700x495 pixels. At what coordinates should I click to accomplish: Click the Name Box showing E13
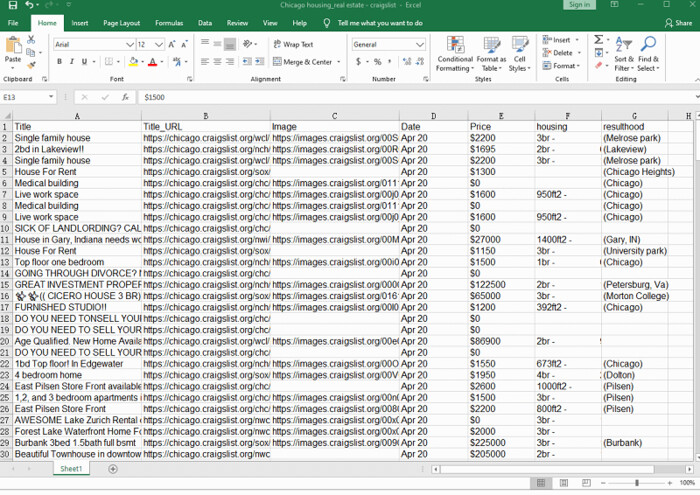(28, 97)
